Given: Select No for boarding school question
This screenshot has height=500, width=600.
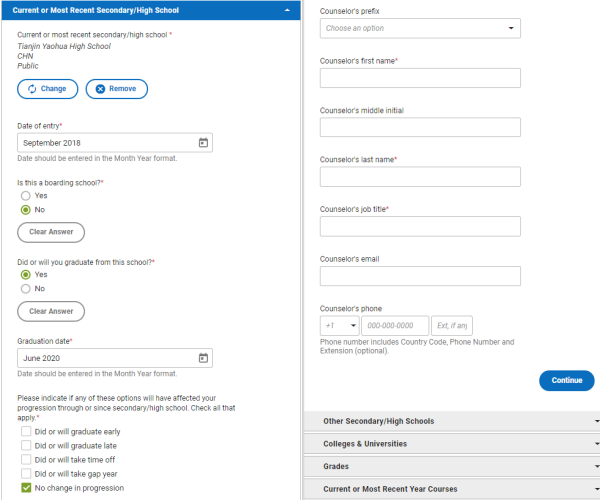Looking at the screenshot, I should pyautogui.click(x=26, y=210).
